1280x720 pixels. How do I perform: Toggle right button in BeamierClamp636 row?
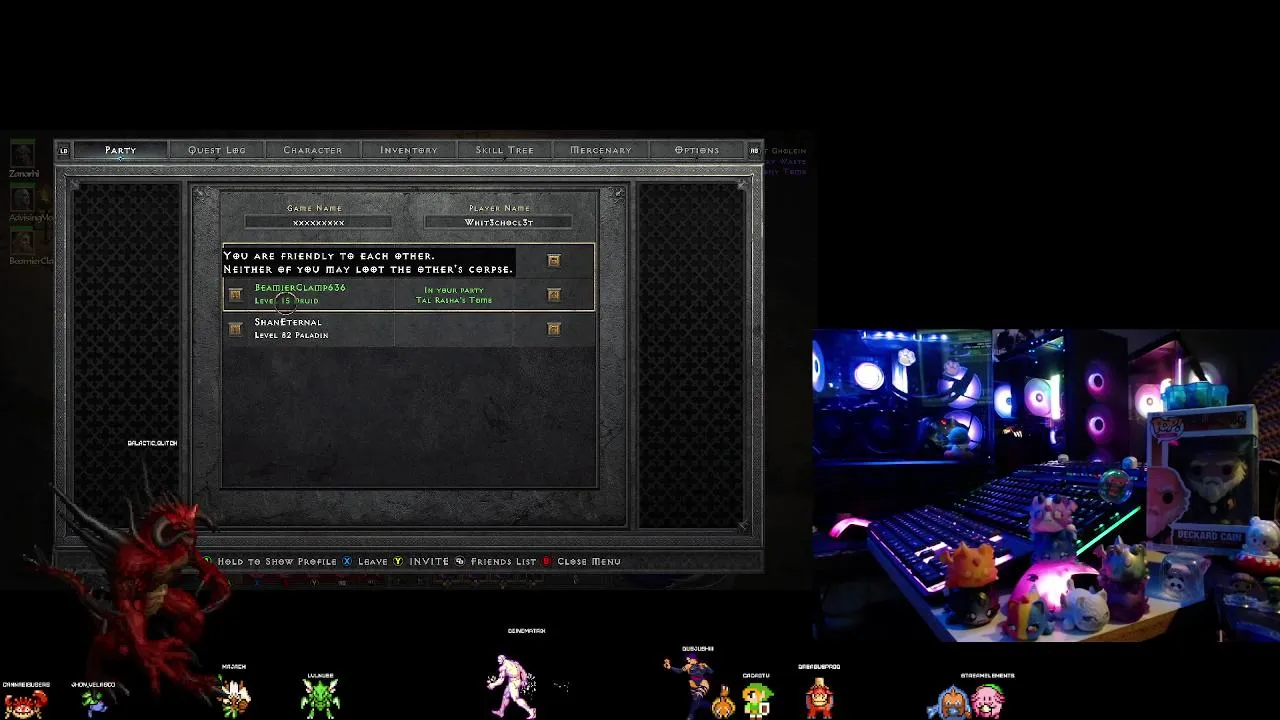click(x=554, y=295)
